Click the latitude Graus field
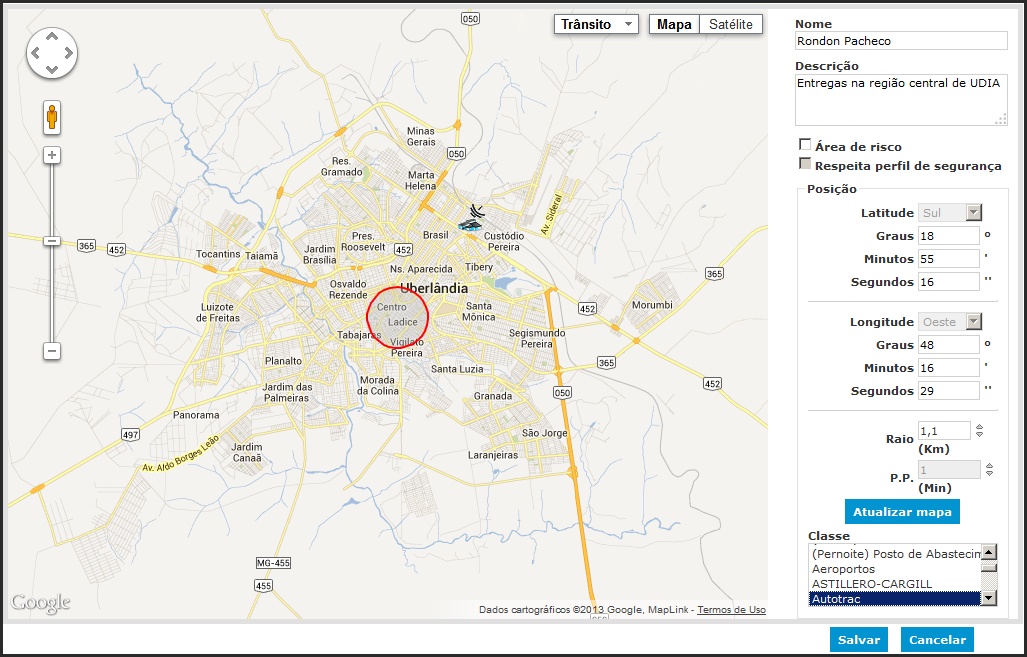The image size is (1027, 657). [x=948, y=236]
